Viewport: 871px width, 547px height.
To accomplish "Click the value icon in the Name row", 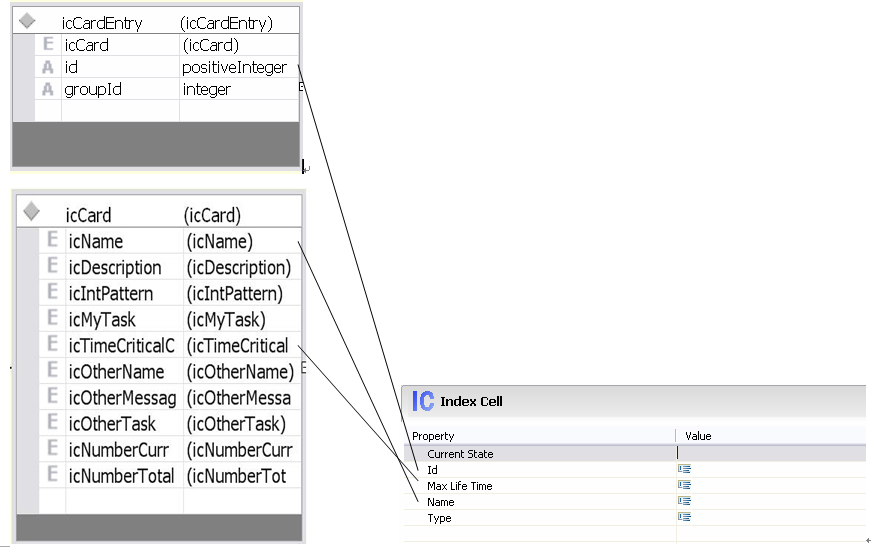I will 684,501.
